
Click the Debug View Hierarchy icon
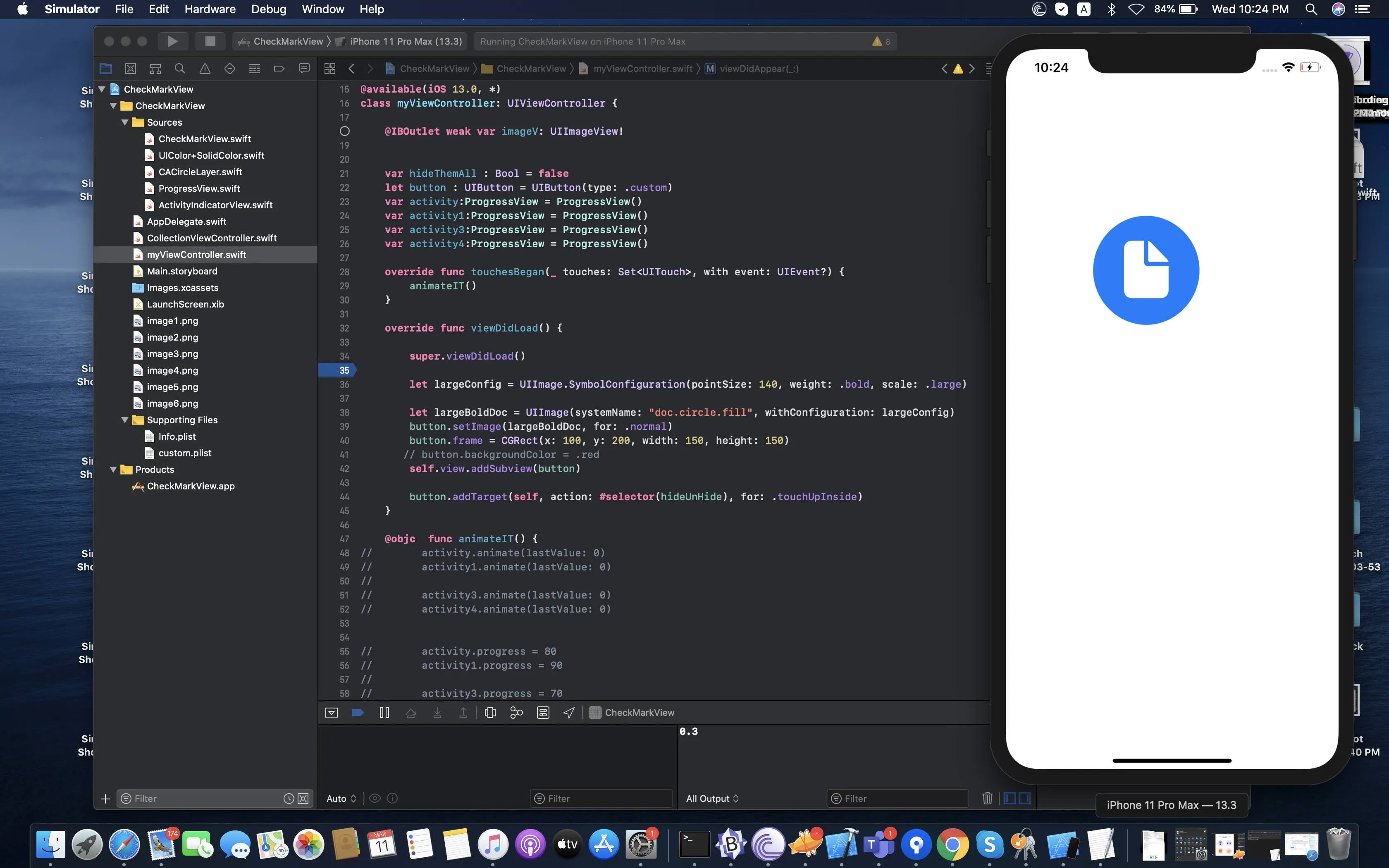coord(489,713)
